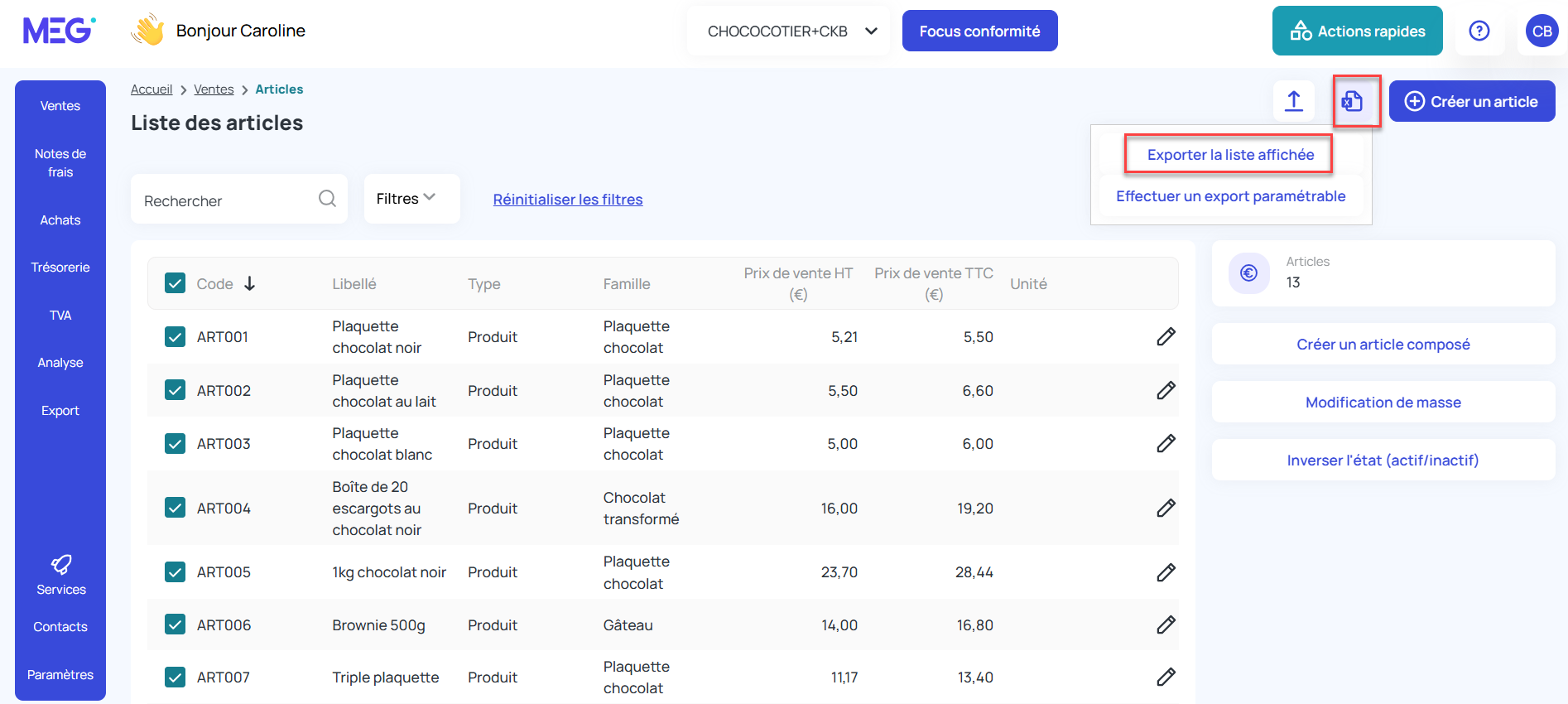Image resolution: width=1568 pixels, height=704 pixels.
Task: Click the MEG logo
Action: 59,31
